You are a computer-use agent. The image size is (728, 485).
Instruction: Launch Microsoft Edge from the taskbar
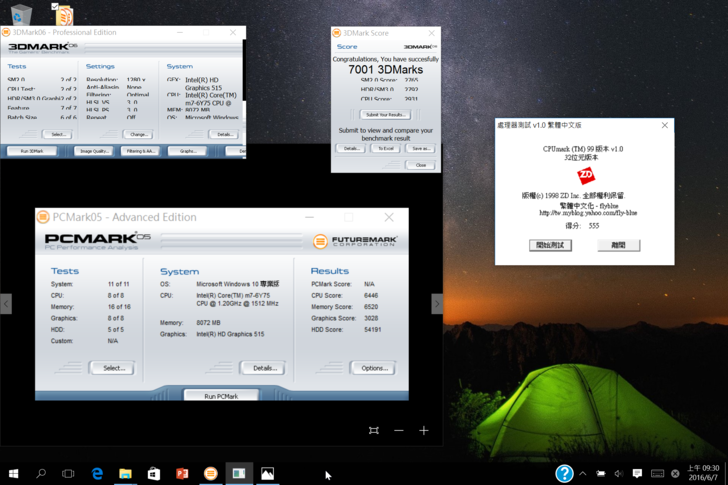coord(98,473)
